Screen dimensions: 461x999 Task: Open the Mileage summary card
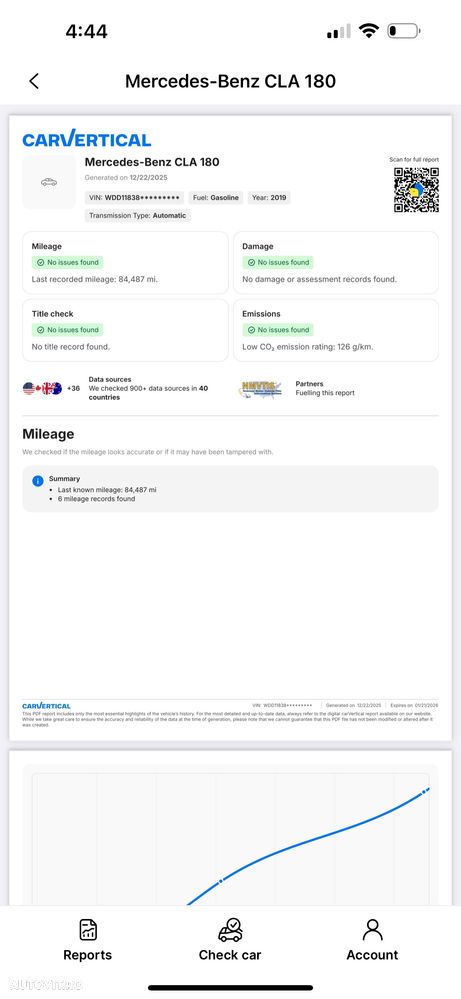tap(125, 262)
